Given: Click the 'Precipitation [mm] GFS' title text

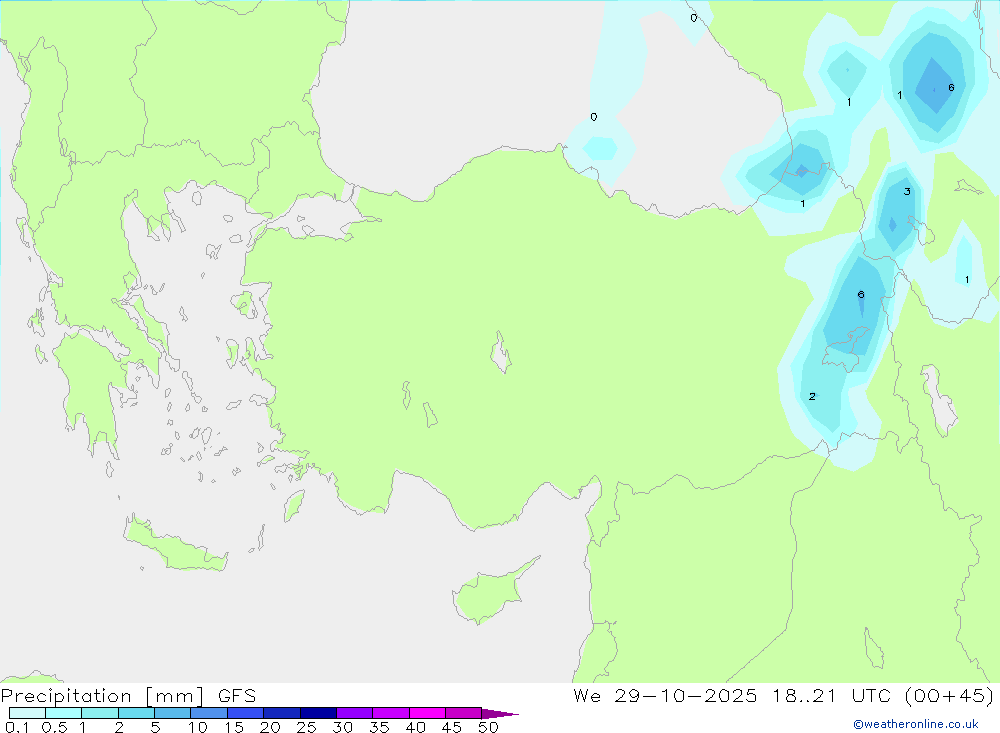Looking at the screenshot, I should coord(128,695).
